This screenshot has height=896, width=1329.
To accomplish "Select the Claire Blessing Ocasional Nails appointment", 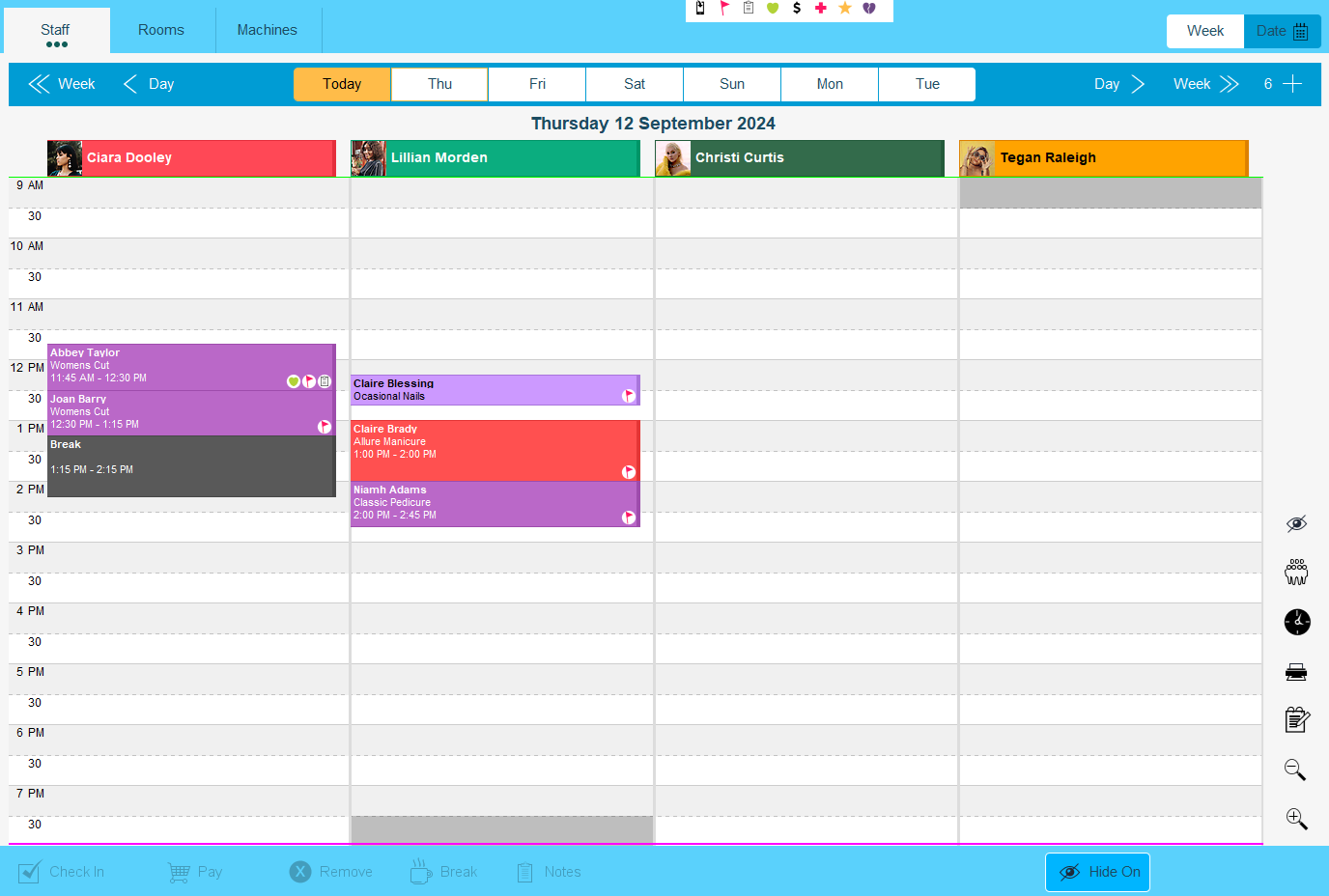I will [495, 390].
